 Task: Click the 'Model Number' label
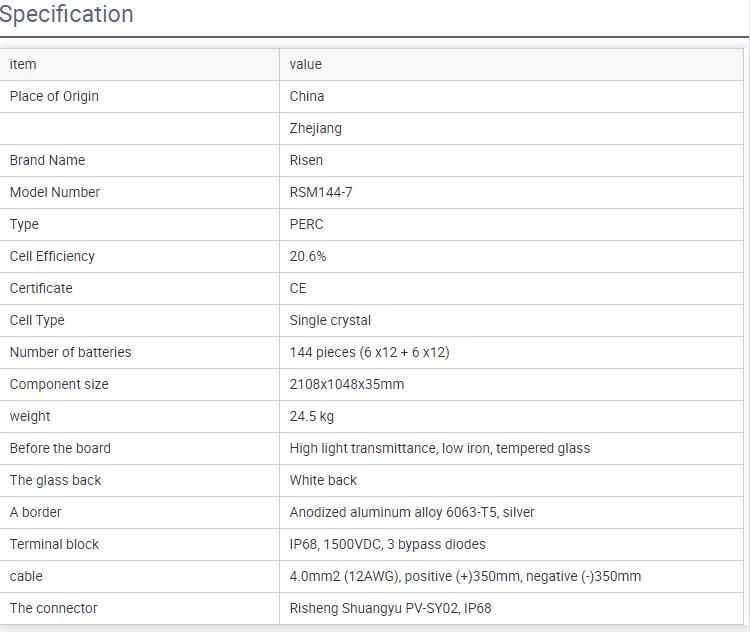(55, 192)
